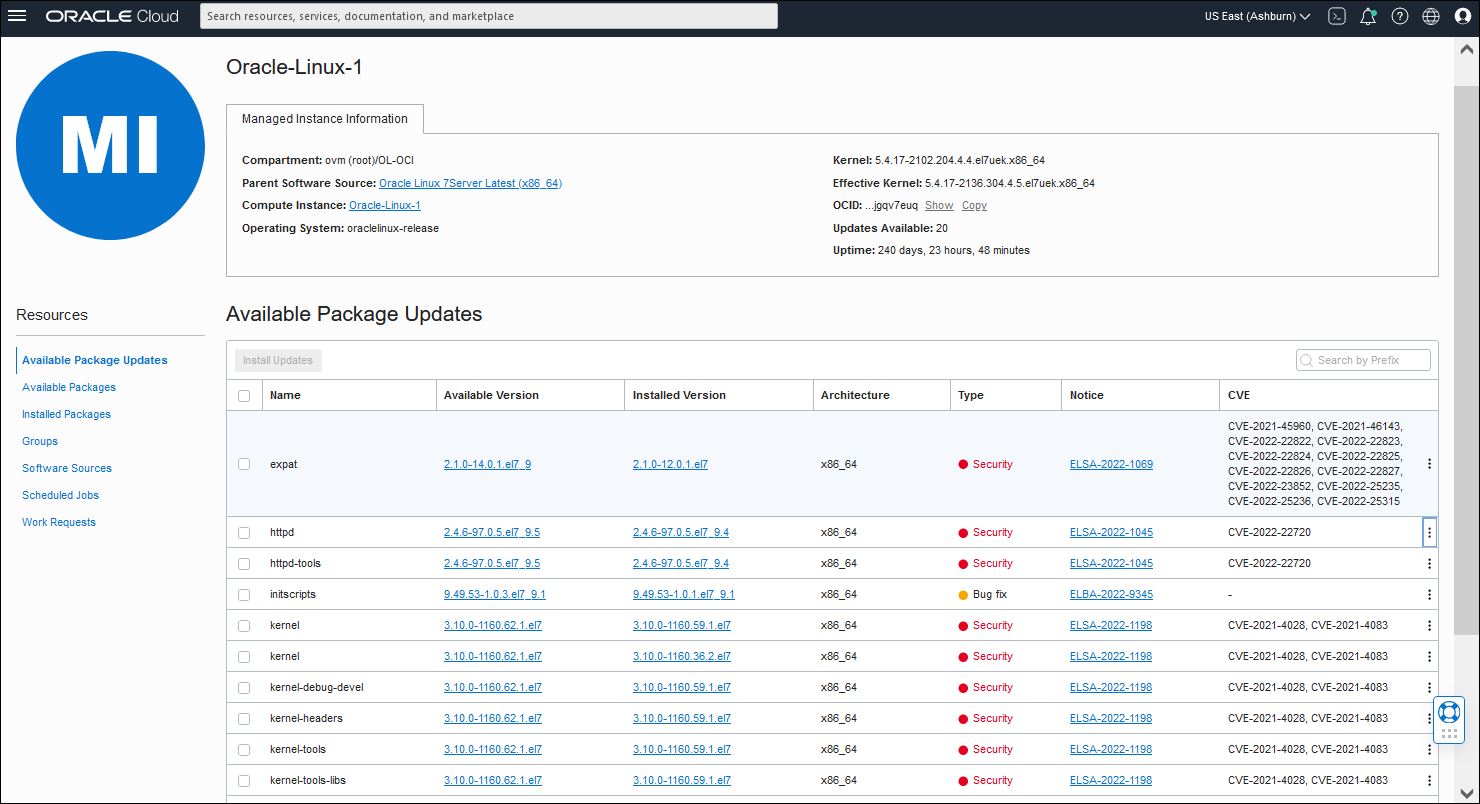Open Cloud Shell from the top bar
Screen dimensions: 1480x804
point(1336,16)
